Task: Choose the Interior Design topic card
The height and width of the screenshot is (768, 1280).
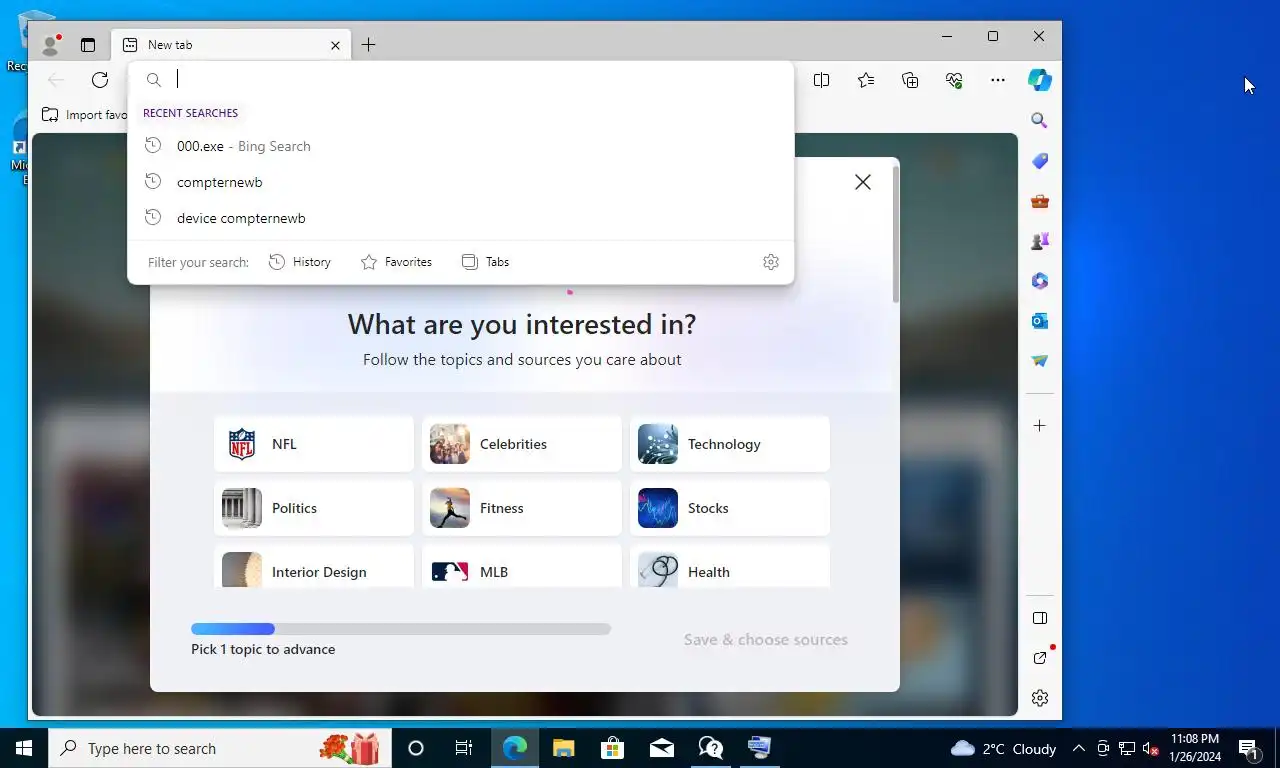Action: tap(314, 566)
